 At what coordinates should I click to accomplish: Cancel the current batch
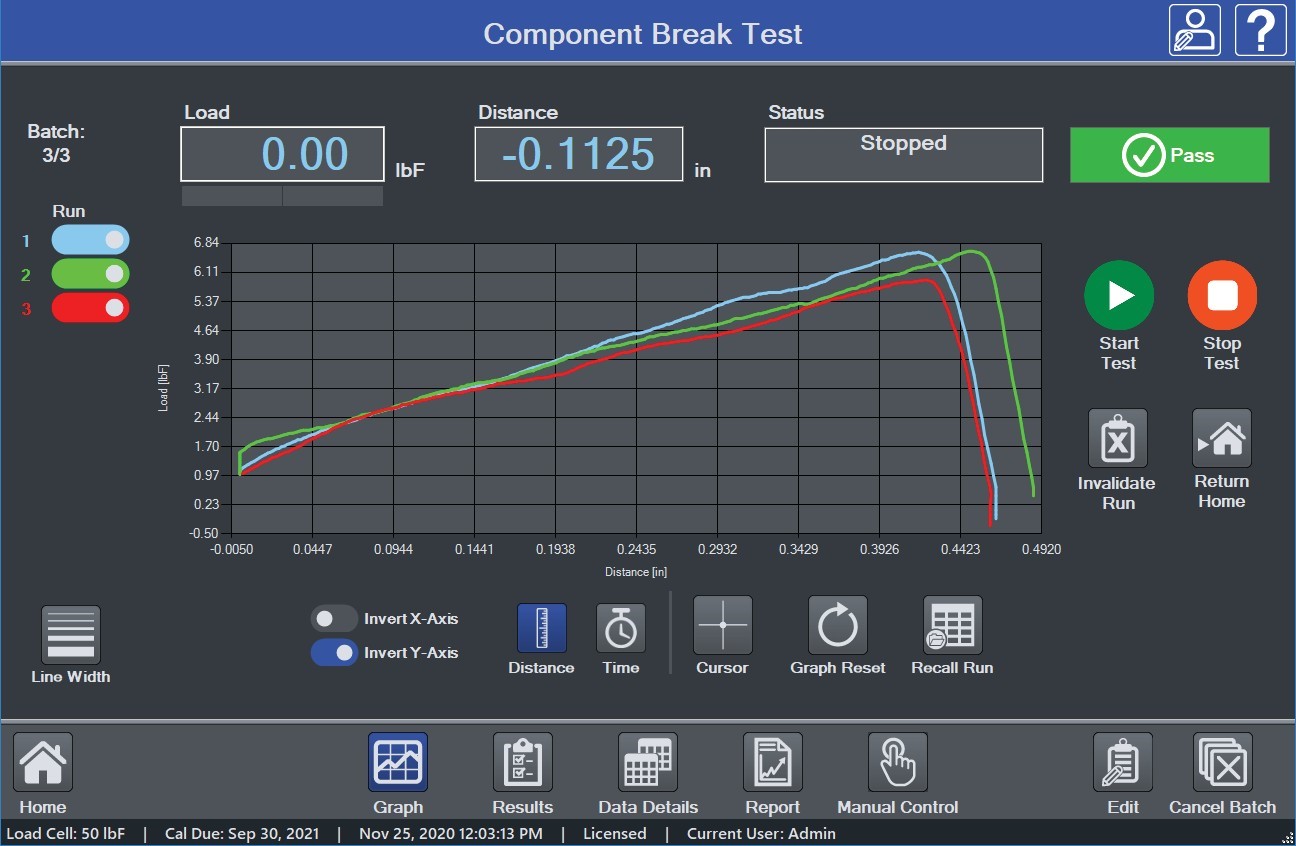coord(1222,762)
